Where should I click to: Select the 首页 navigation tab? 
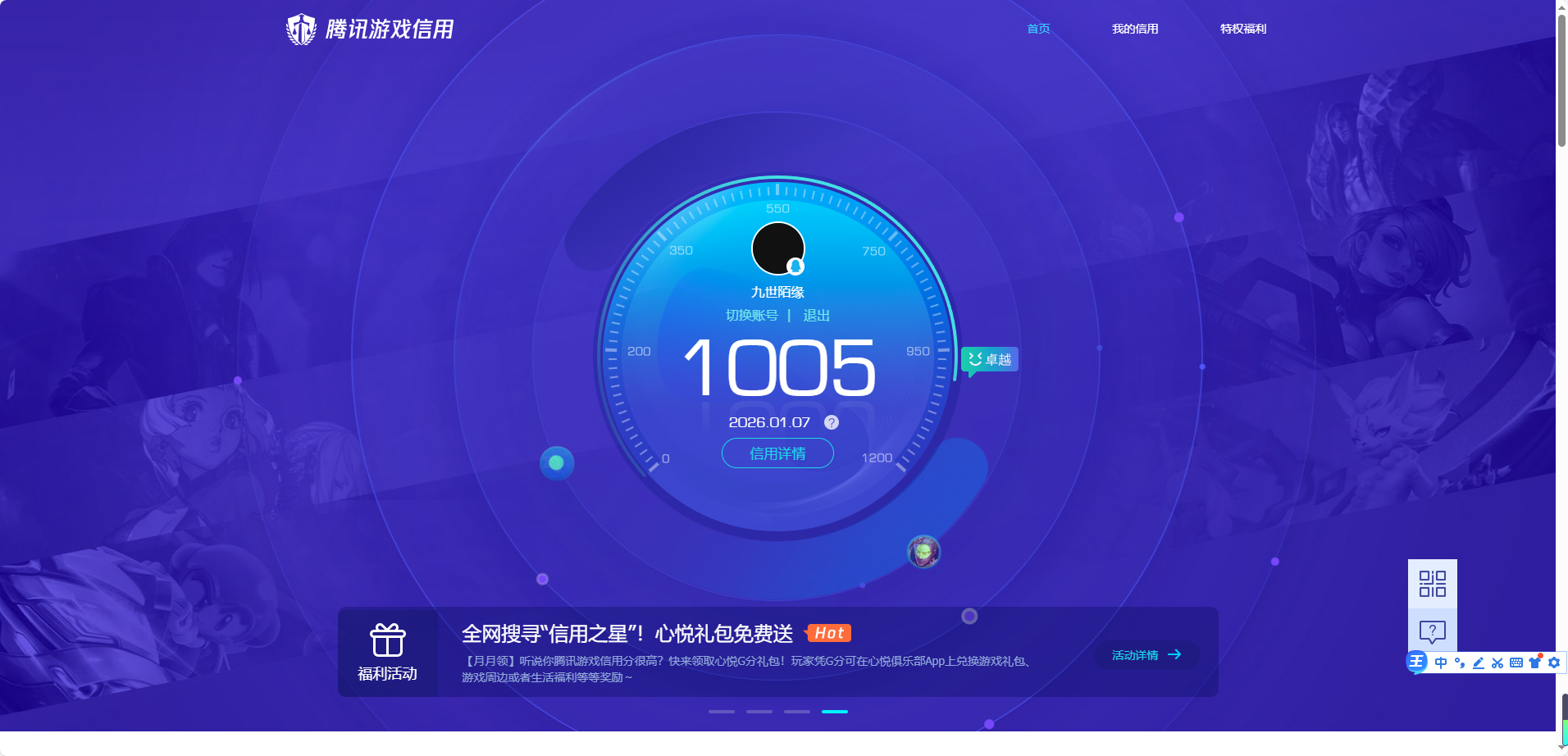(x=1038, y=29)
